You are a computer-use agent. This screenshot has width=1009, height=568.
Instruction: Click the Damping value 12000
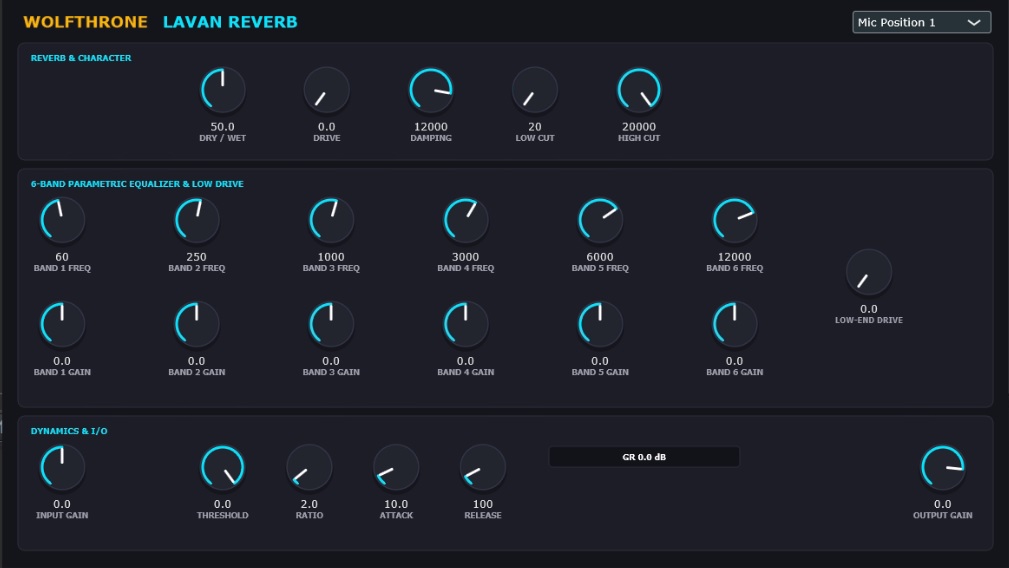coord(430,127)
